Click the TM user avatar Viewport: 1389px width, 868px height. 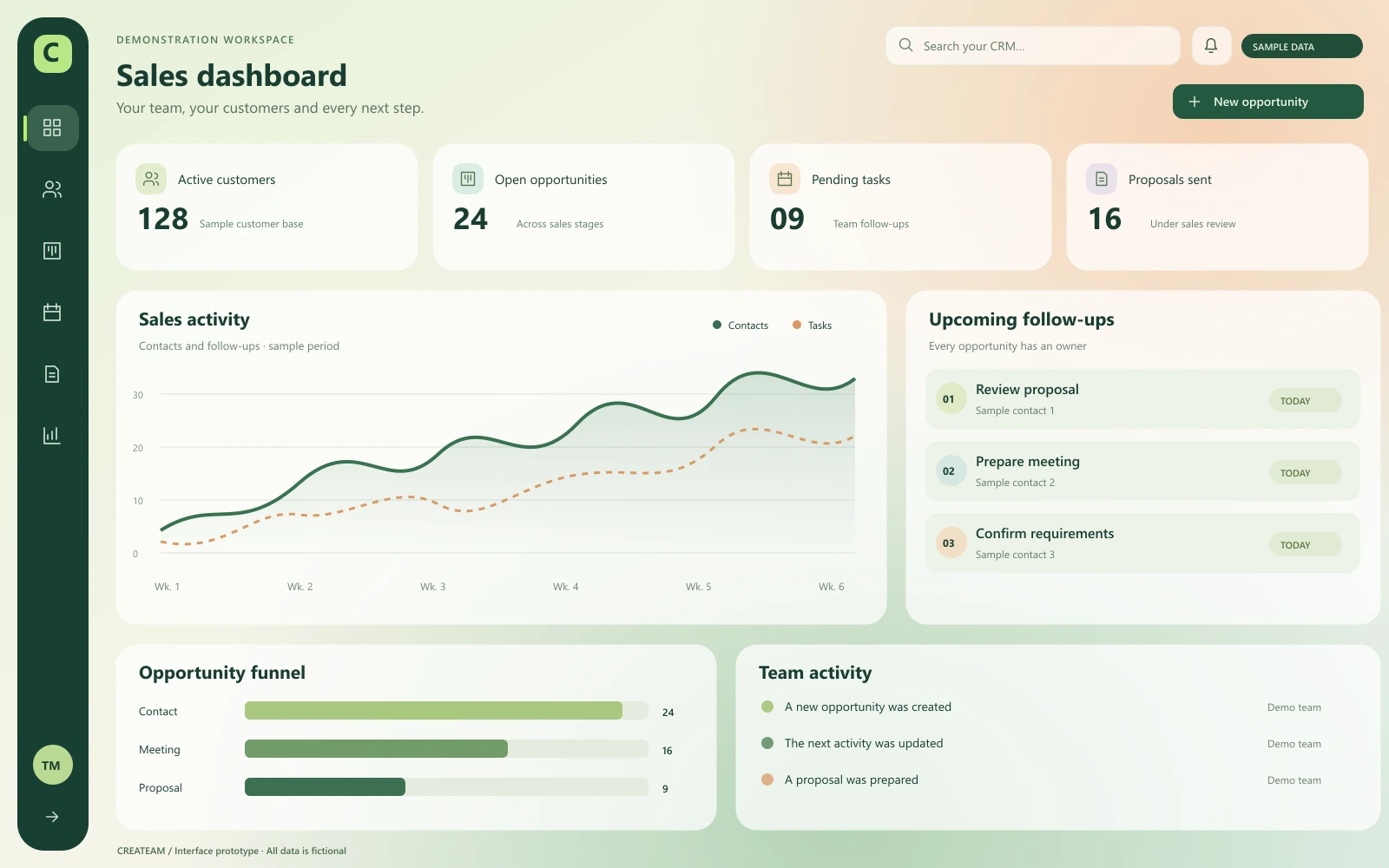(52, 766)
